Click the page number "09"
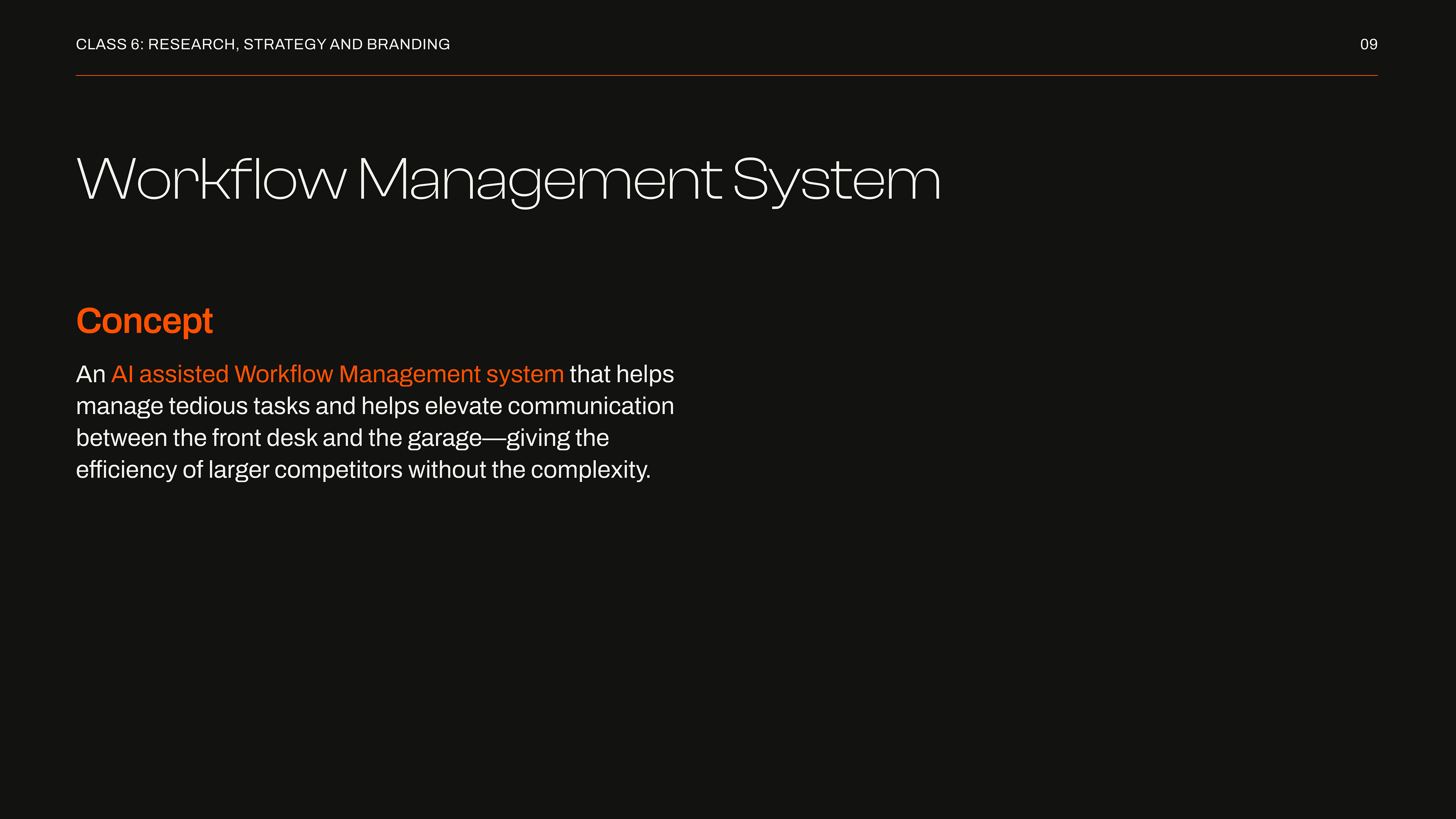The height and width of the screenshot is (819, 1456). click(1368, 44)
